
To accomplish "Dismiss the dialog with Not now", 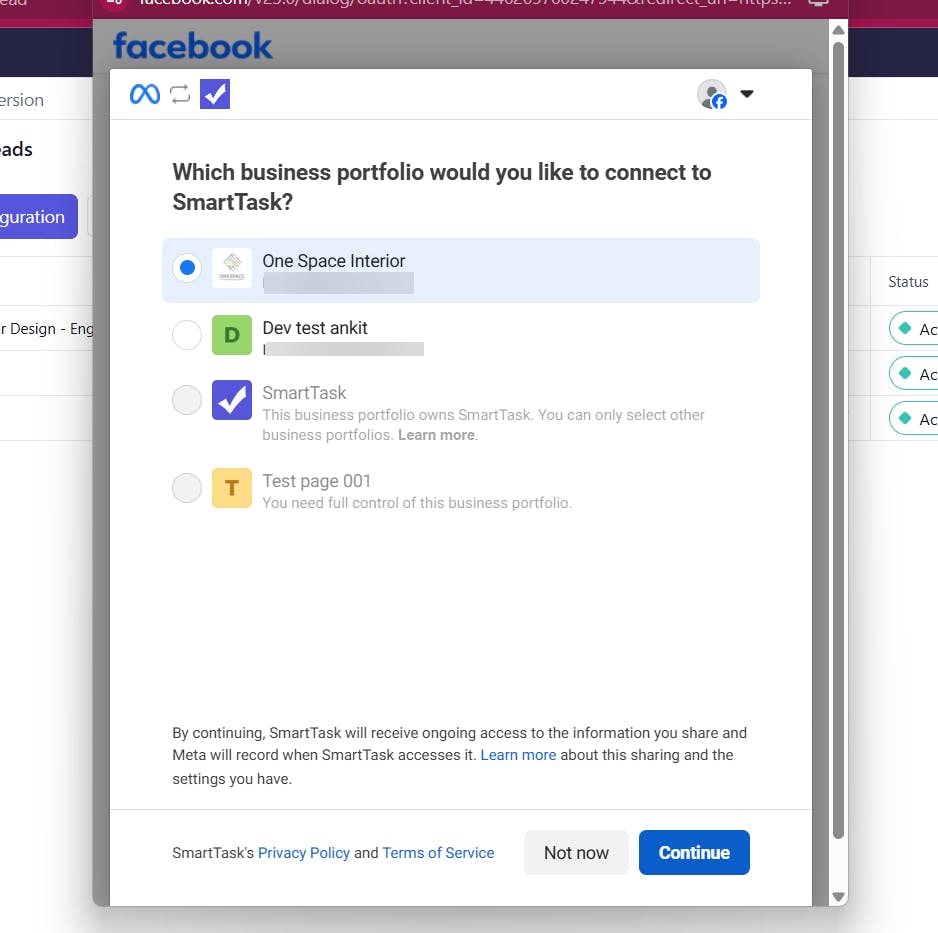I will 576,852.
